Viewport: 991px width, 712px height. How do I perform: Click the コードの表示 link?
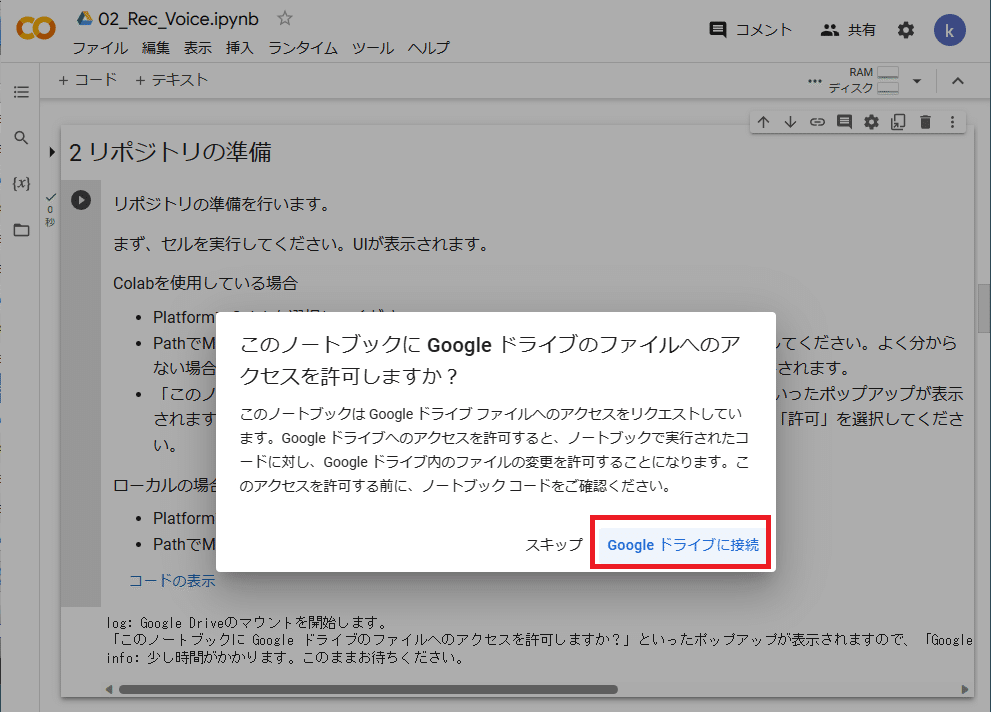172,581
